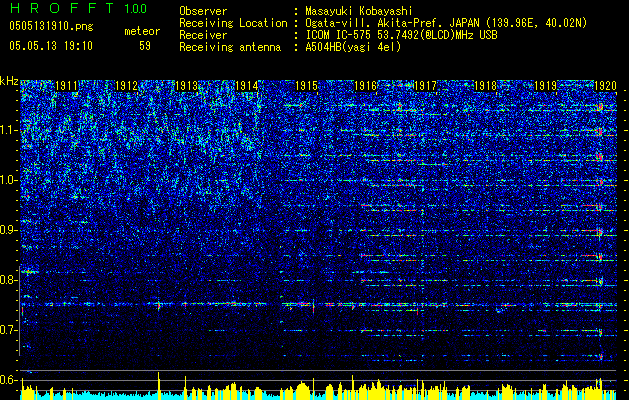Select the ICOM IC-575 receiver text
The height and width of the screenshot is (400, 629).
pyautogui.click(x=402, y=35)
